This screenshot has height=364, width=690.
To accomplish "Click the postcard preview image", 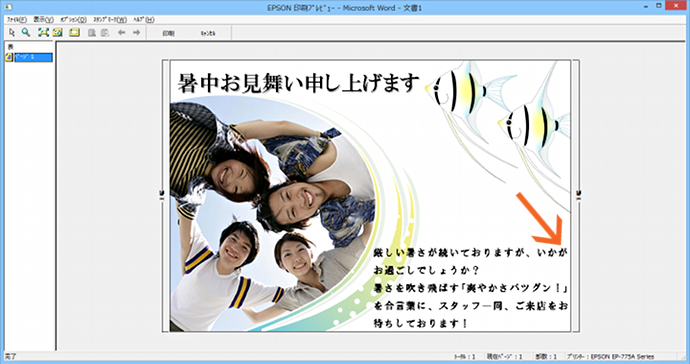I will [x=370, y=196].
